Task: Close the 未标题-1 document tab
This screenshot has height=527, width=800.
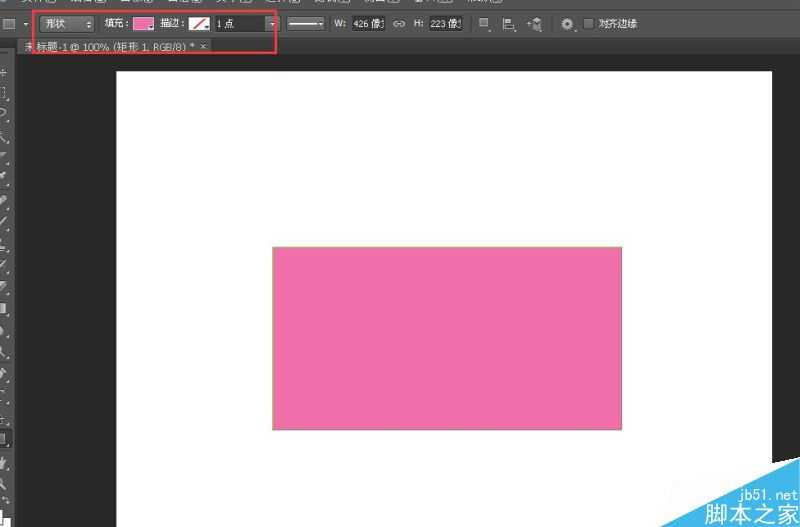Action: (x=203, y=47)
